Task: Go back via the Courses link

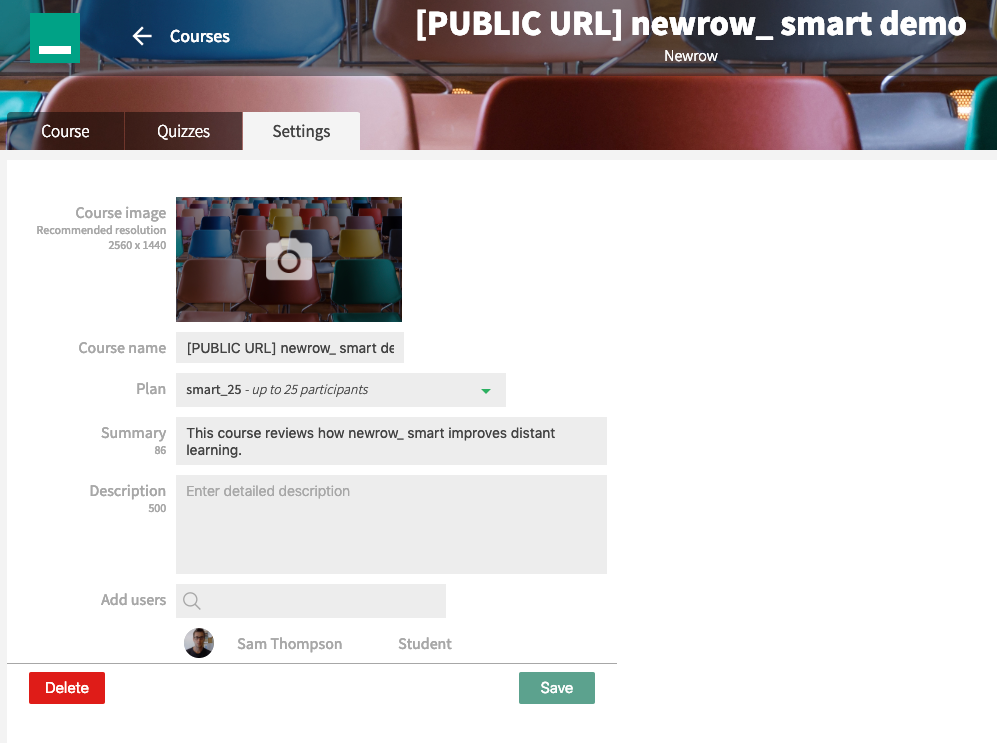Action: click(x=200, y=36)
